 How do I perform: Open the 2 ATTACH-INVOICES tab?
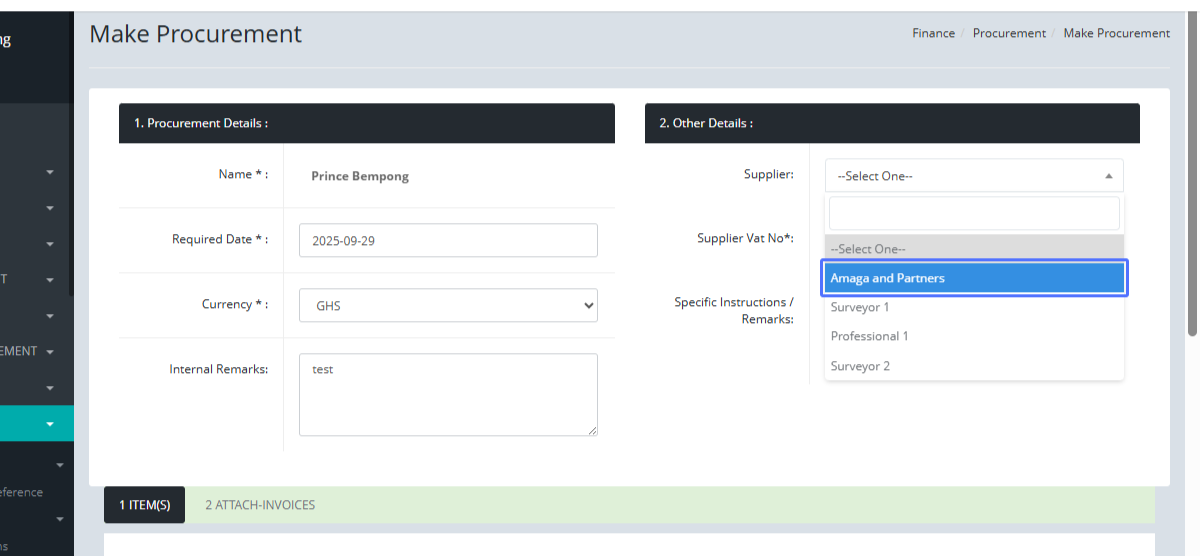260,505
